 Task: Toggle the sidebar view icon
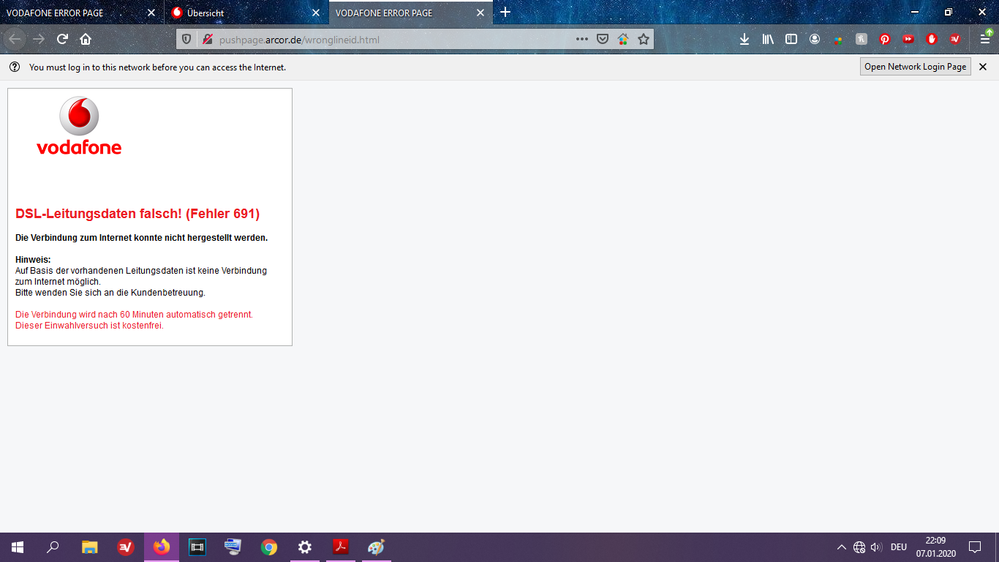pos(791,39)
